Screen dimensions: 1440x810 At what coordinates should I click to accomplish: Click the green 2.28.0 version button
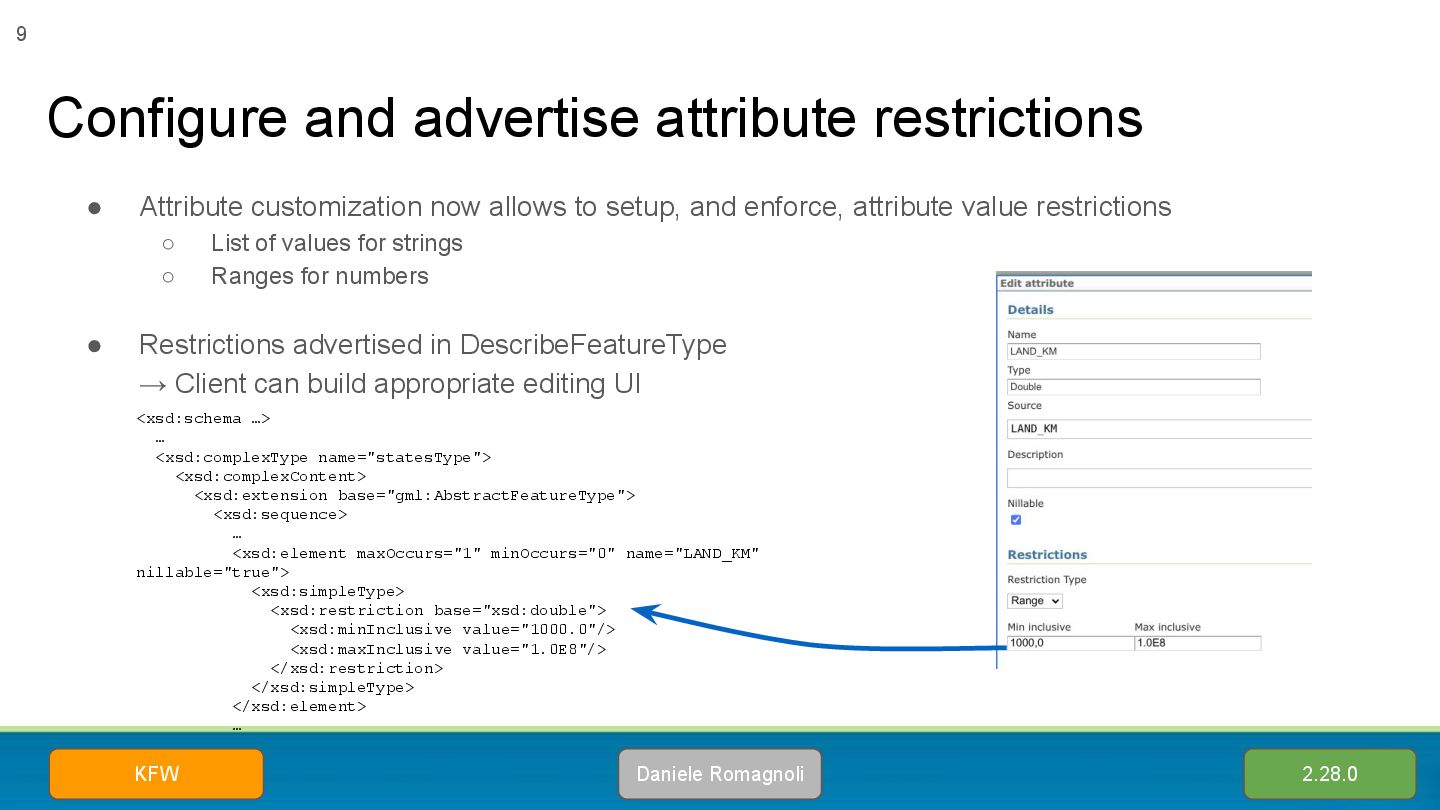click(1330, 774)
